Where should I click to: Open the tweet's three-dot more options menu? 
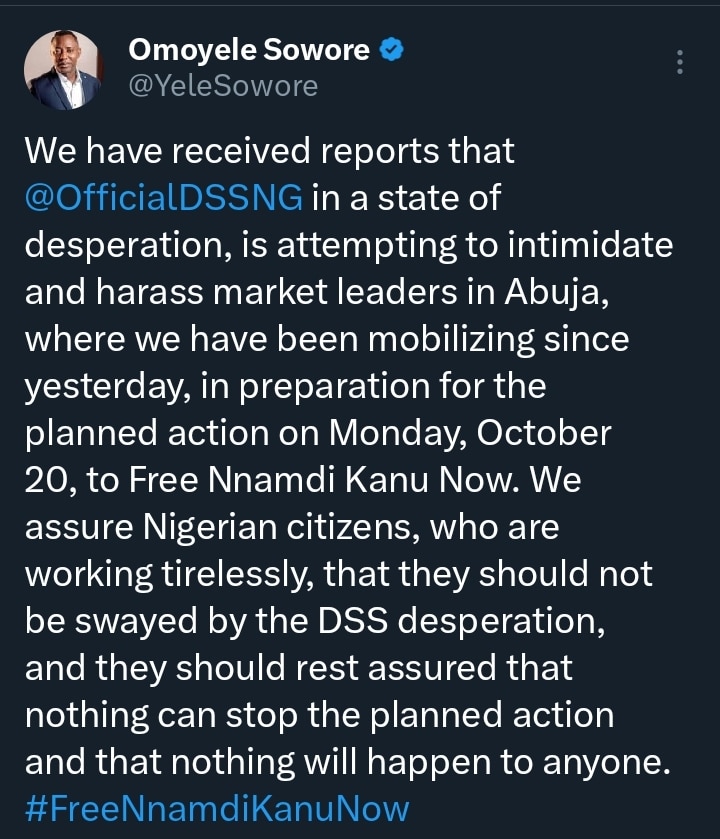pyautogui.click(x=680, y=62)
